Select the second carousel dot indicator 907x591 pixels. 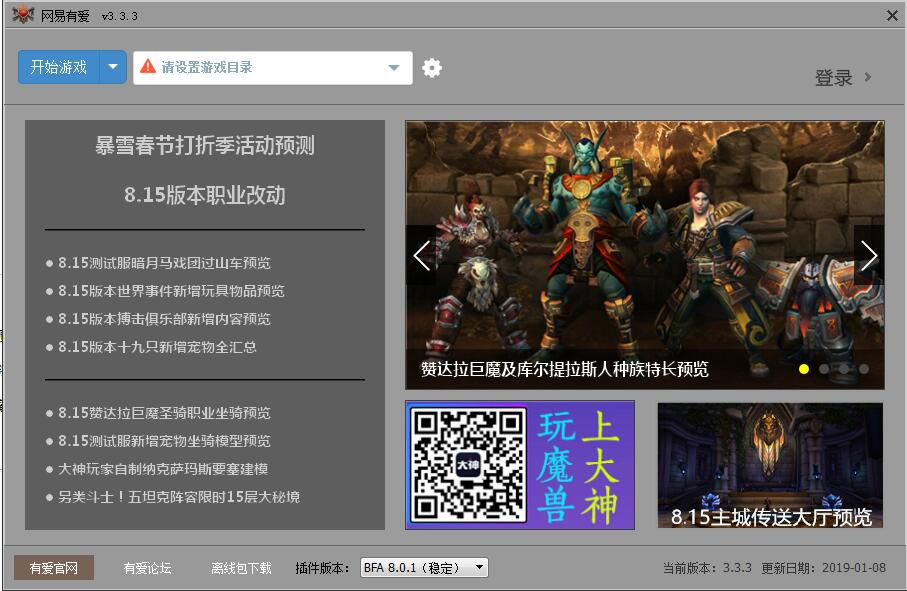click(823, 368)
